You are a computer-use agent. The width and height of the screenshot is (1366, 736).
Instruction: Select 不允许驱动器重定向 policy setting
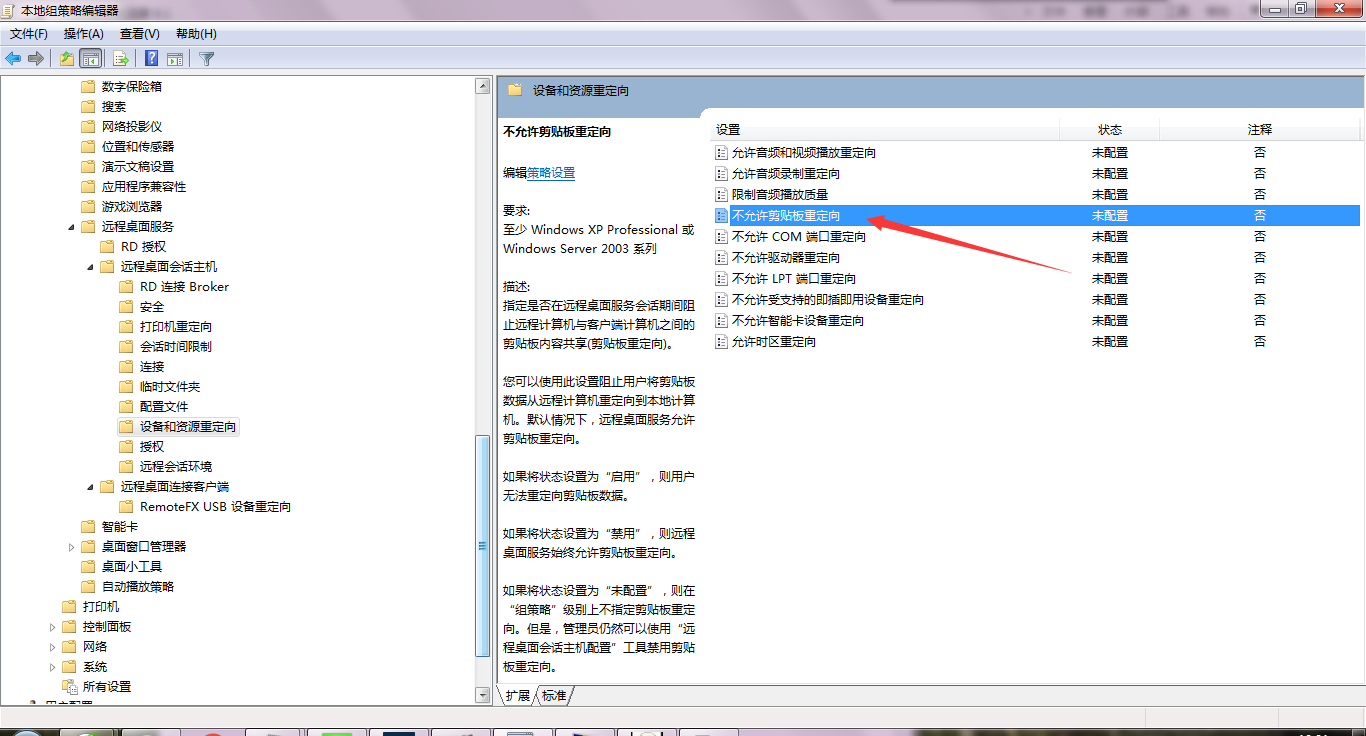point(786,258)
